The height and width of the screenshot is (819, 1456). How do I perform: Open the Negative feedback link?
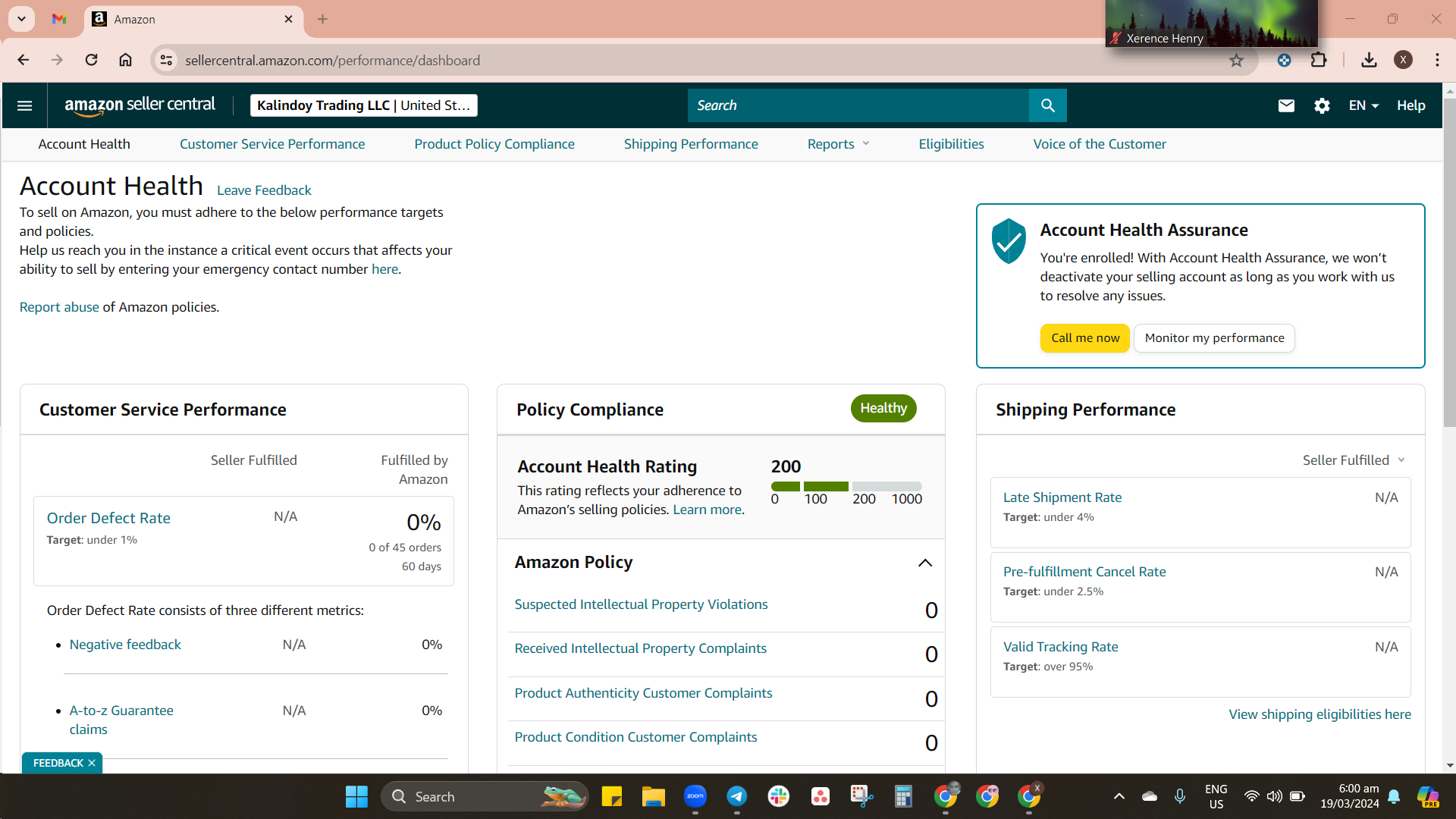tap(125, 645)
